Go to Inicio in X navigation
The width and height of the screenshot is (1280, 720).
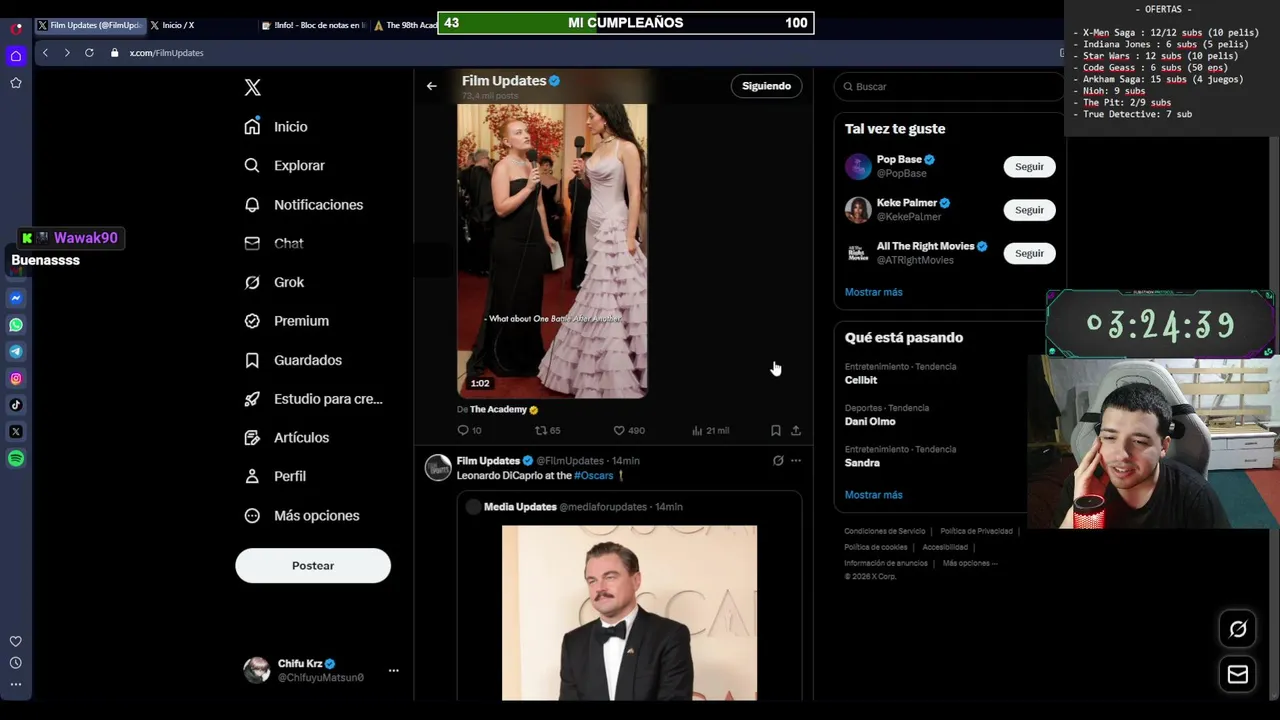[277, 127]
